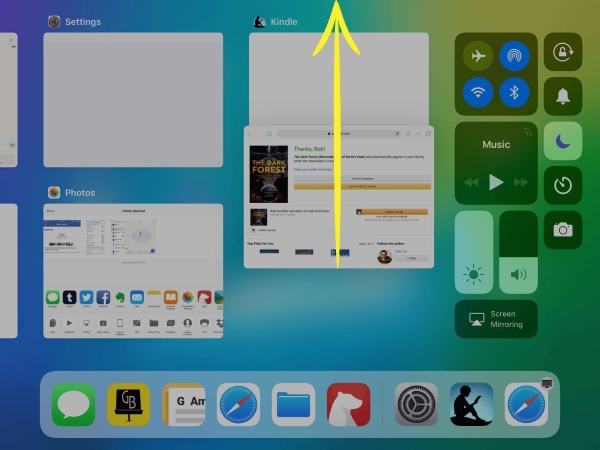
Task: Open Kindle reader icon in the dock
Action: click(471, 404)
